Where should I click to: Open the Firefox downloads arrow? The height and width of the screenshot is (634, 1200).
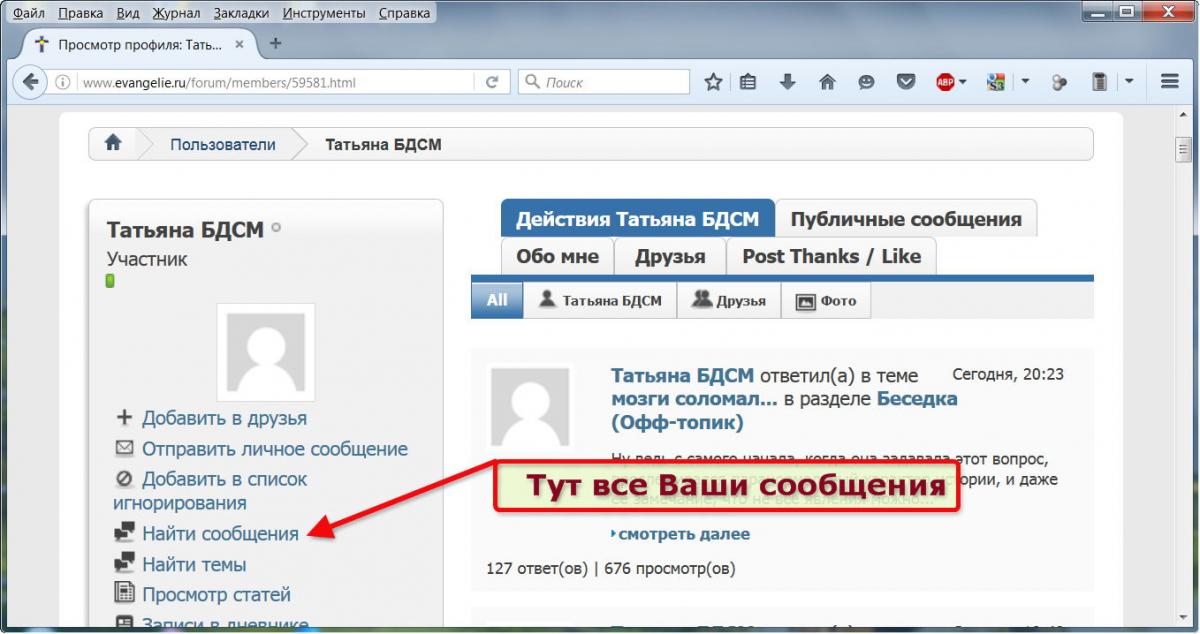(788, 82)
